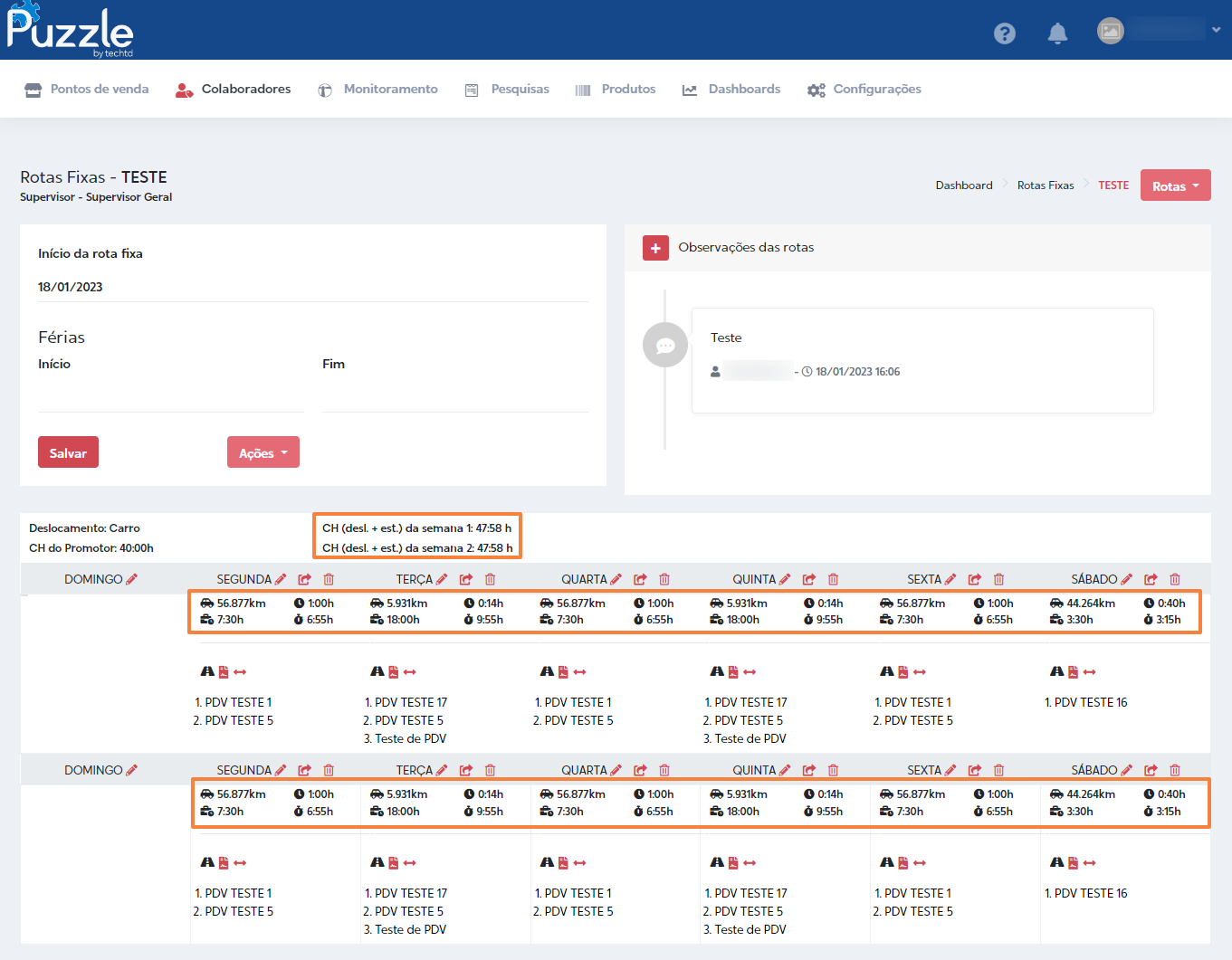The height and width of the screenshot is (960, 1232).
Task: Export TERÇA route in the lower week
Action: (465, 770)
